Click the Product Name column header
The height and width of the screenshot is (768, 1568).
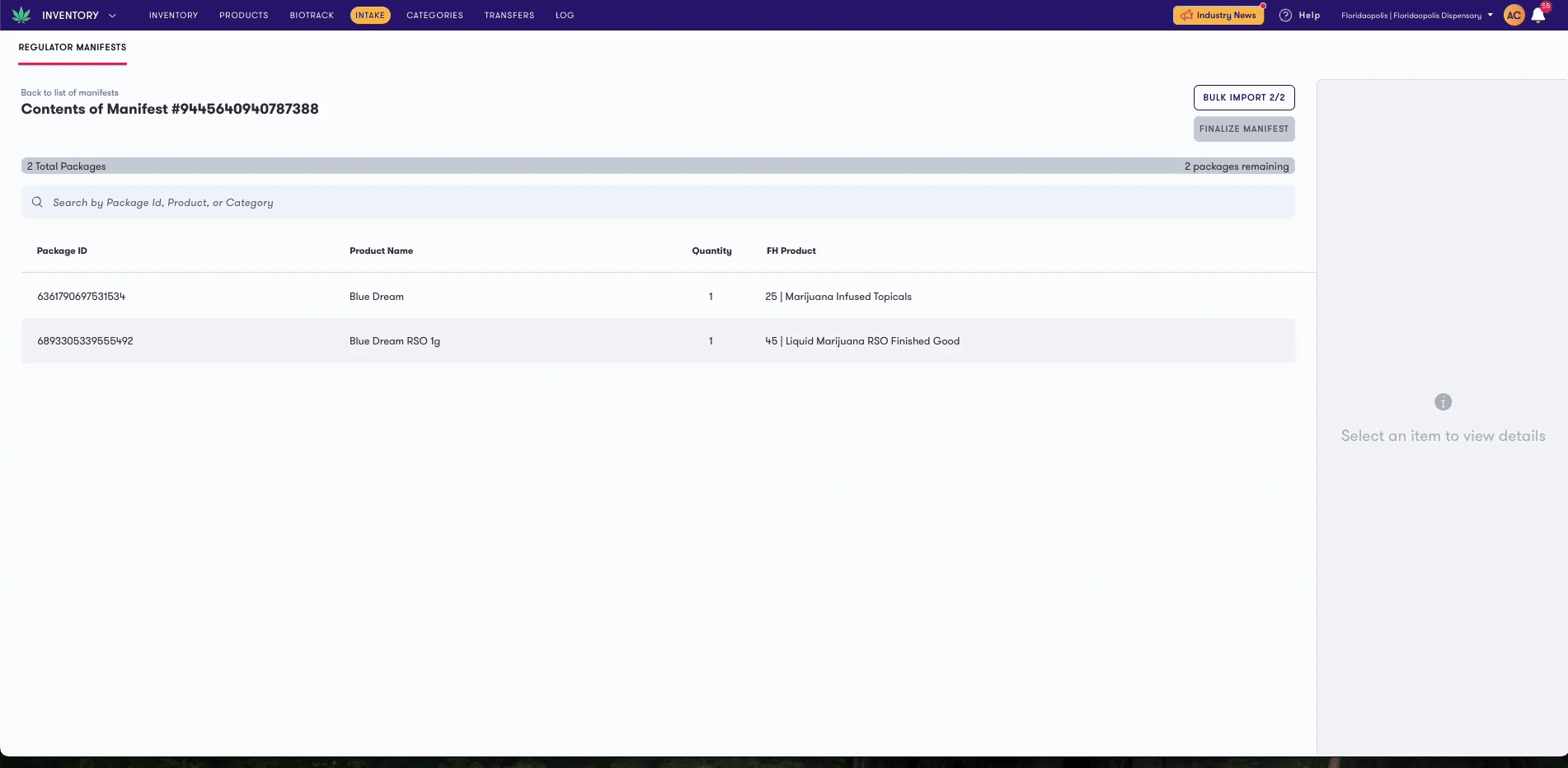pyautogui.click(x=381, y=251)
